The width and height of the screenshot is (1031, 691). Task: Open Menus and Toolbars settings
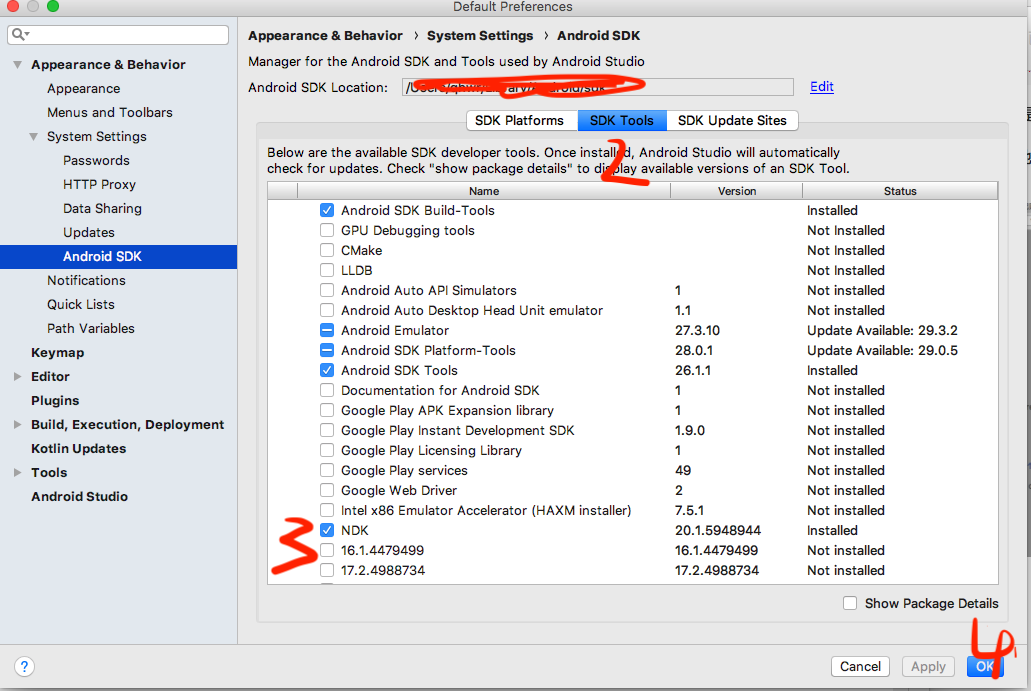[110, 112]
